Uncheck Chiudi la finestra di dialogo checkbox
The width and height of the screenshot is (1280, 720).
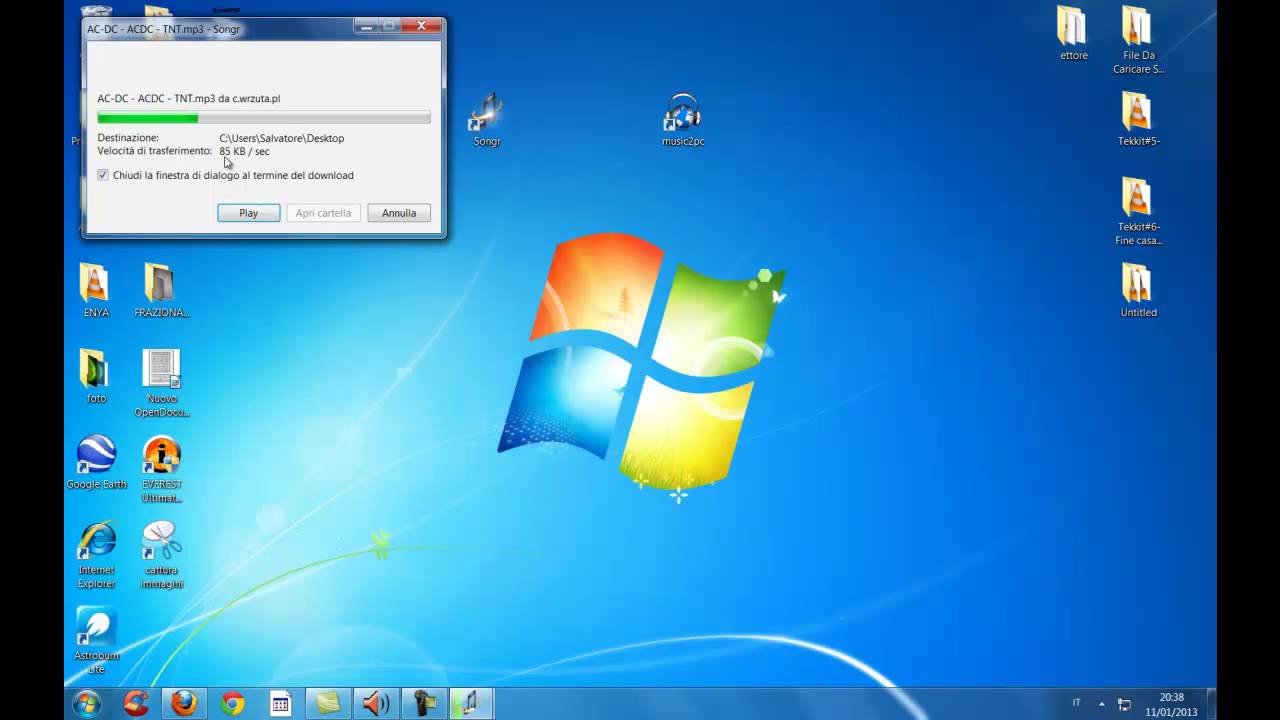103,175
